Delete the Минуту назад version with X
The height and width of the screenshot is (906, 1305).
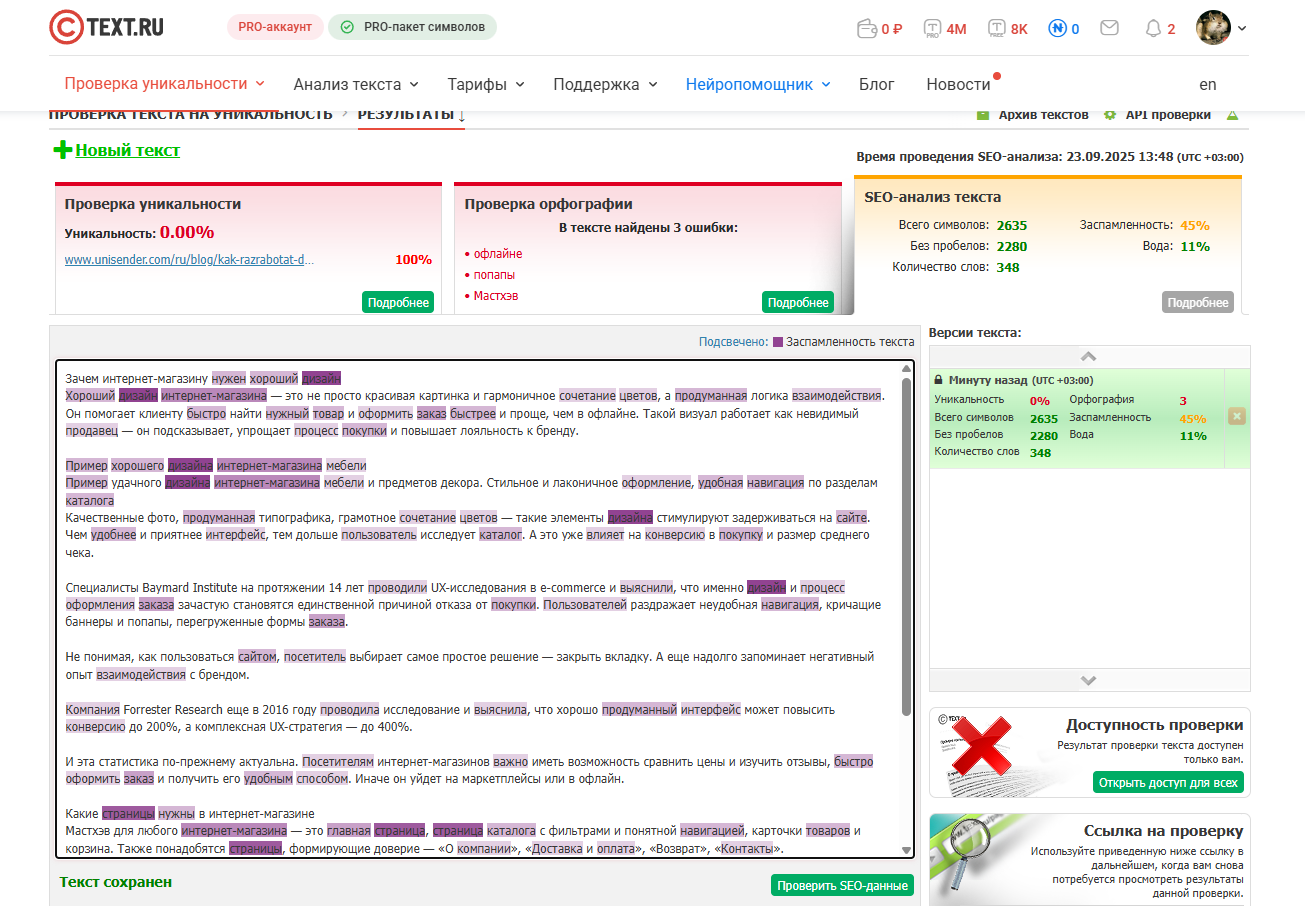coord(1237,416)
